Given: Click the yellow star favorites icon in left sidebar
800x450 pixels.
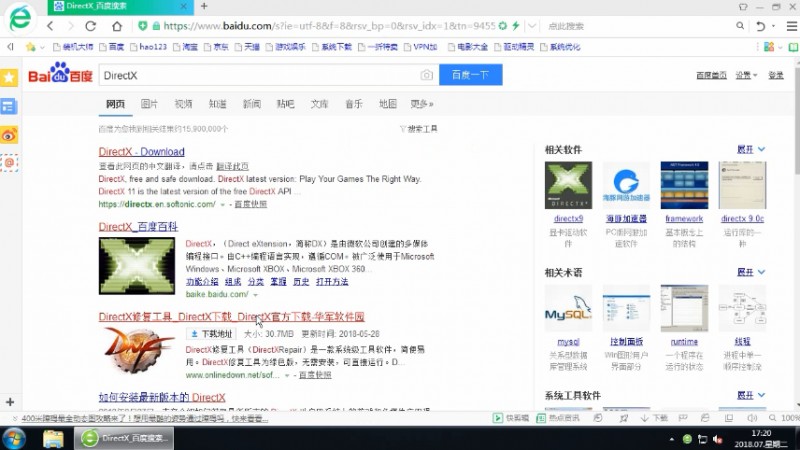Looking at the screenshot, I should click(x=9, y=78).
